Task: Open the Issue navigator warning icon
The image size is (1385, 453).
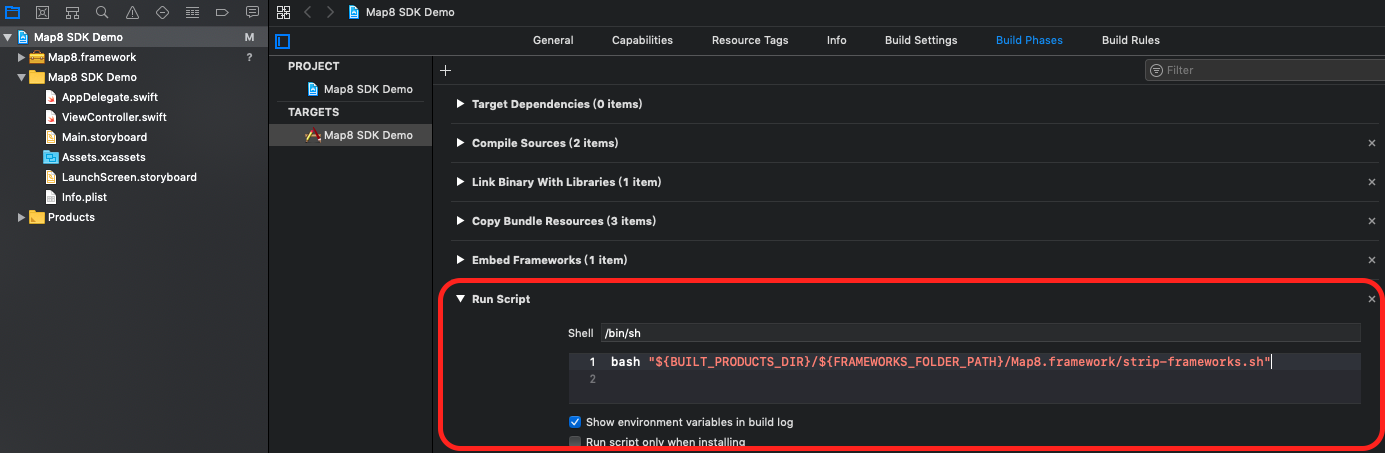Action: pos(132,12)
